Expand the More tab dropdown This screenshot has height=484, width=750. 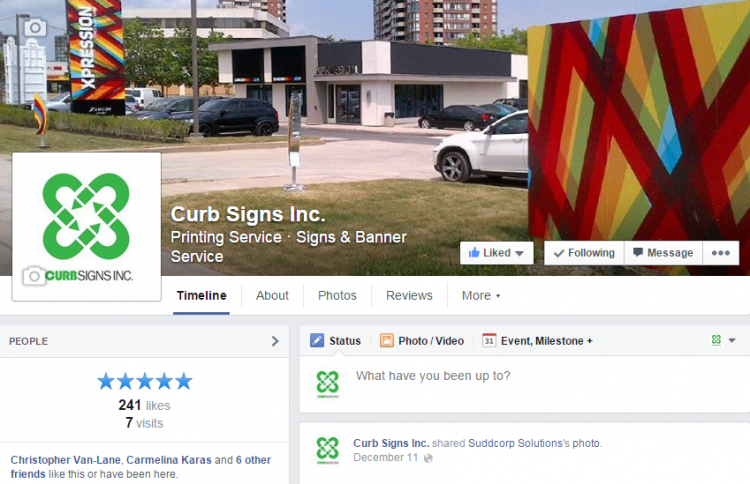click(x=481, y=296)
